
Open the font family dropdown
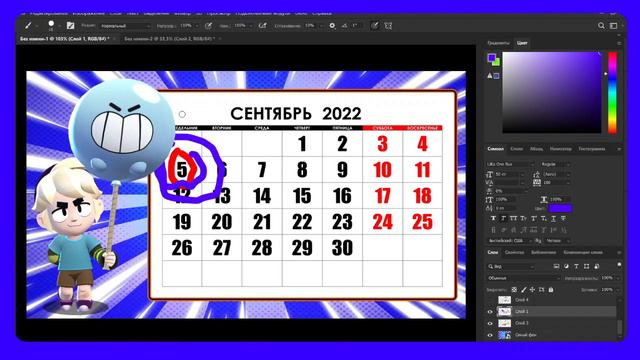click(510, 164)
